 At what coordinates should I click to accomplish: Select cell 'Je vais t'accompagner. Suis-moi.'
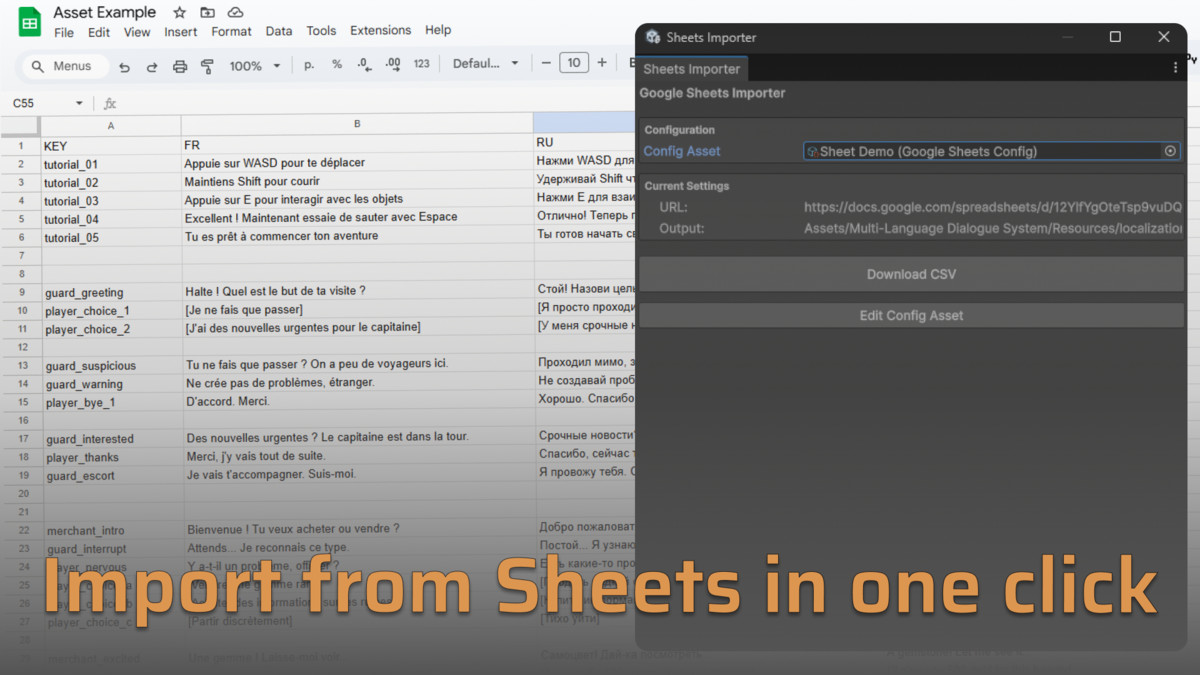(360, 474)
